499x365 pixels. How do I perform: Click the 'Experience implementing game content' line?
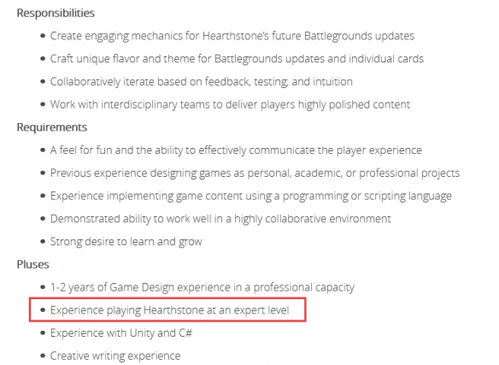click(x=251, y=196)
